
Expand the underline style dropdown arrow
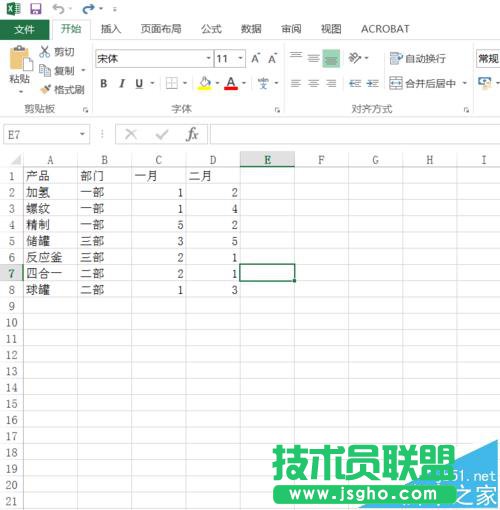pyautogui.click(x=152, y=83)
